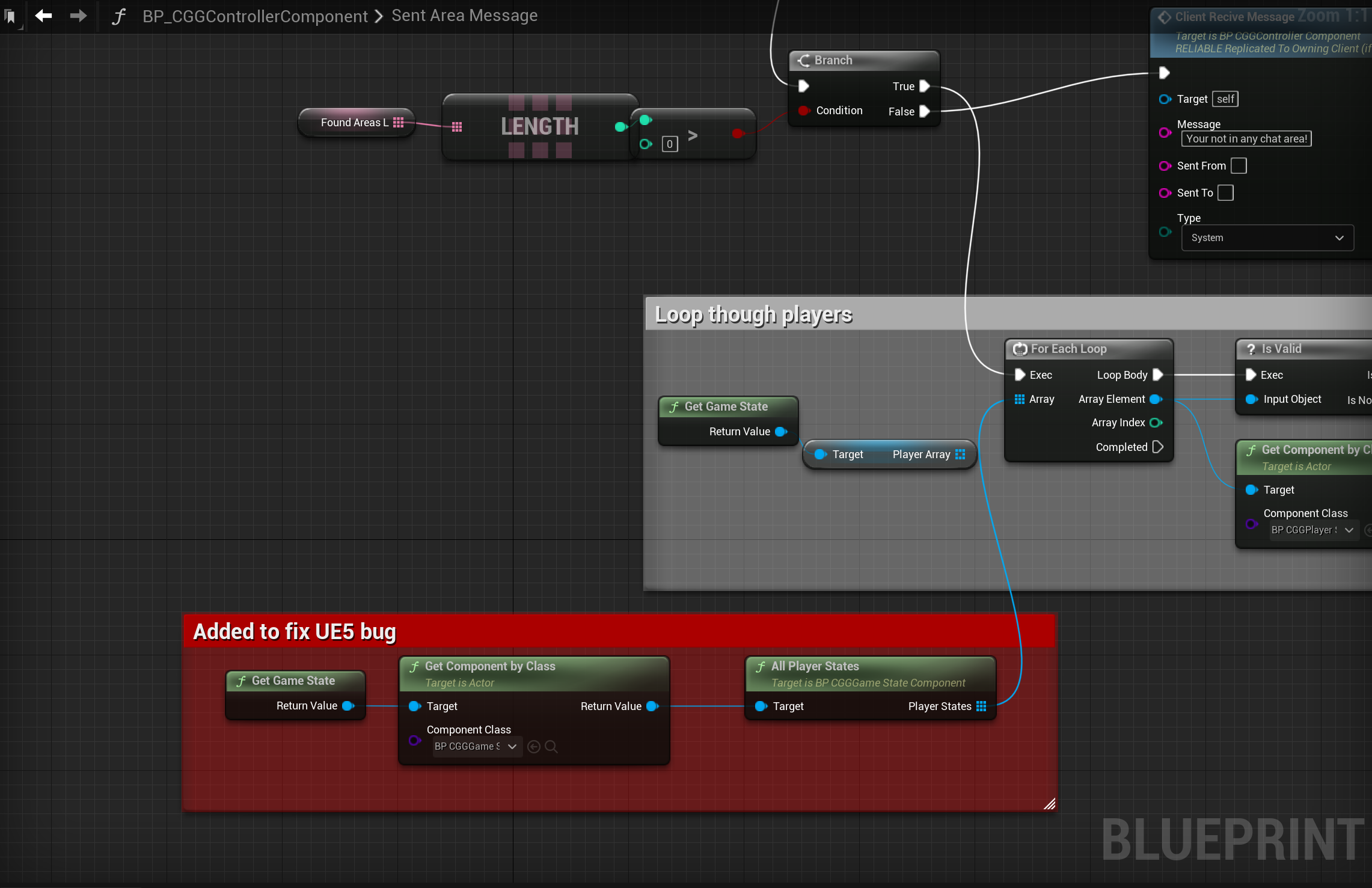Click the empty Sent To input box
1372x888 pixels.
(1225, 193)
